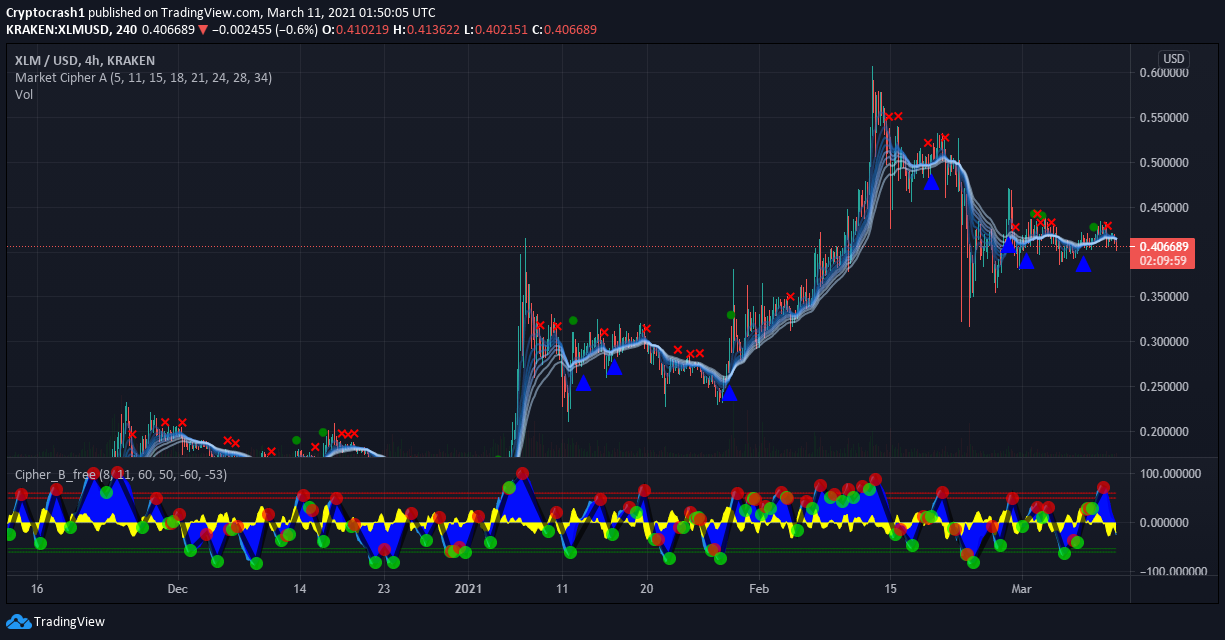Click the 0.200000 price axis label
The height and width of the screenshot is (640, 1225).
point(1163,432)
